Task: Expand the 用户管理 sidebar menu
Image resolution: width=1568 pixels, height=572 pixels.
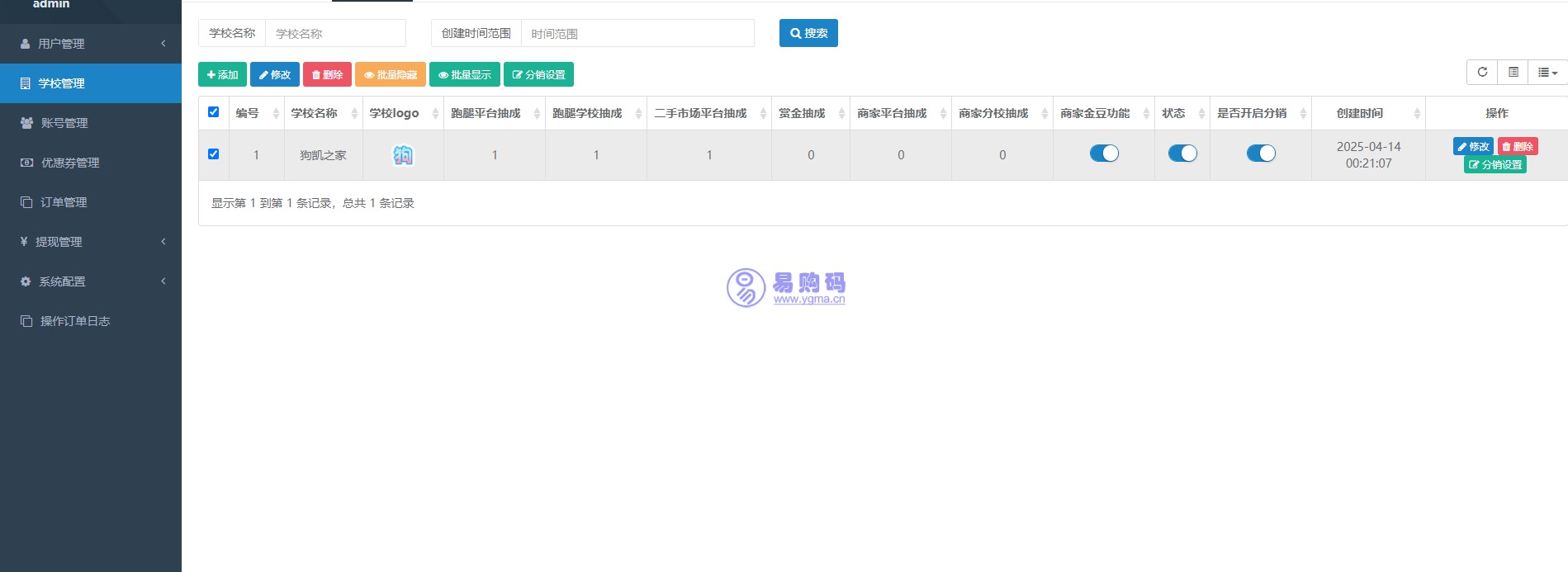Action: pyautogui.click(x=91, y=44)
